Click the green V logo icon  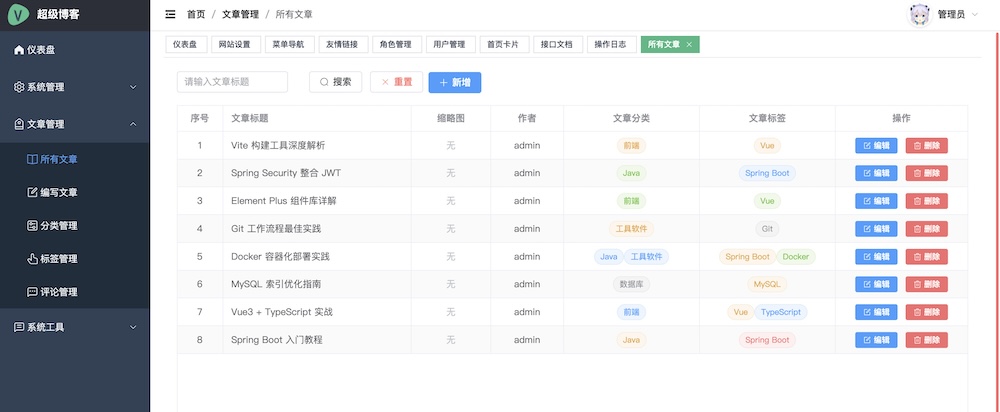(18, 14)
